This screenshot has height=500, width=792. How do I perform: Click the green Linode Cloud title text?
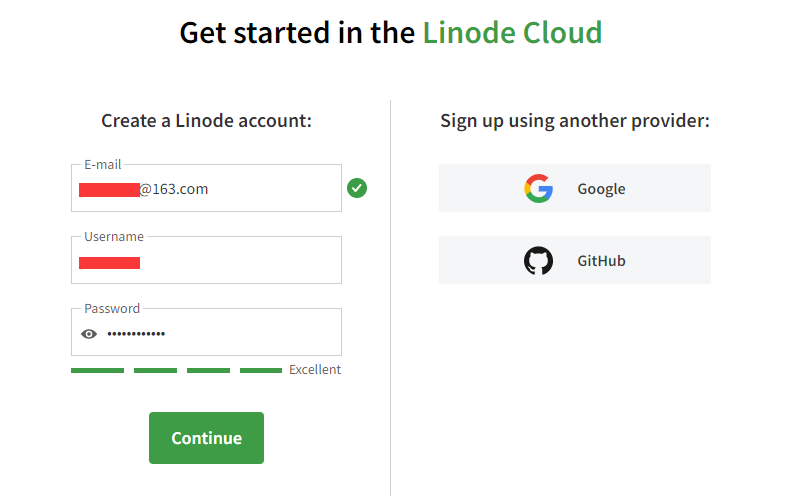point(512,33)
